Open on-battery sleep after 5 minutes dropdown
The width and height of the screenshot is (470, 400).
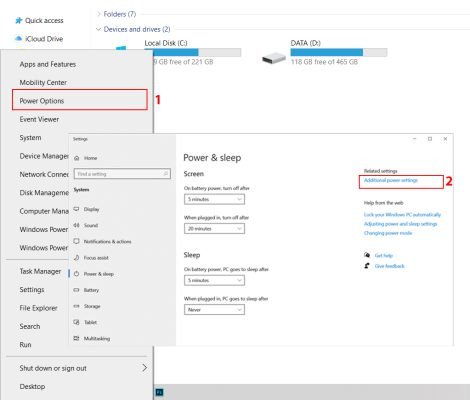pyautogui.click(x=214, y=280)
